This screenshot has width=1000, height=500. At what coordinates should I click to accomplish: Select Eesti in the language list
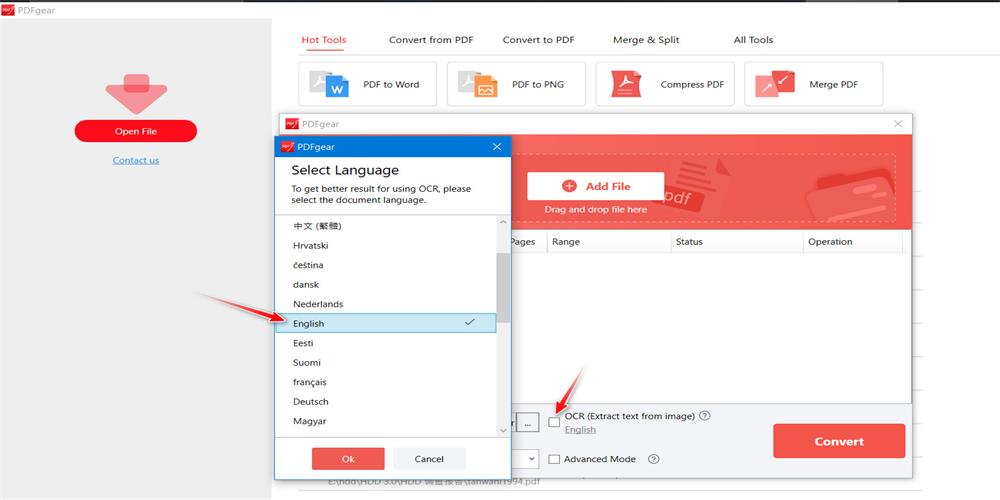(x=385, y=343)
